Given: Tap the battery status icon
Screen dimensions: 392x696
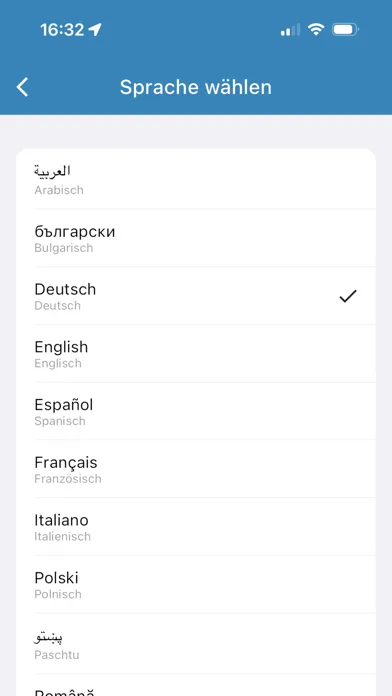Looking at the screenshot, I should click(x=345, y=30).
